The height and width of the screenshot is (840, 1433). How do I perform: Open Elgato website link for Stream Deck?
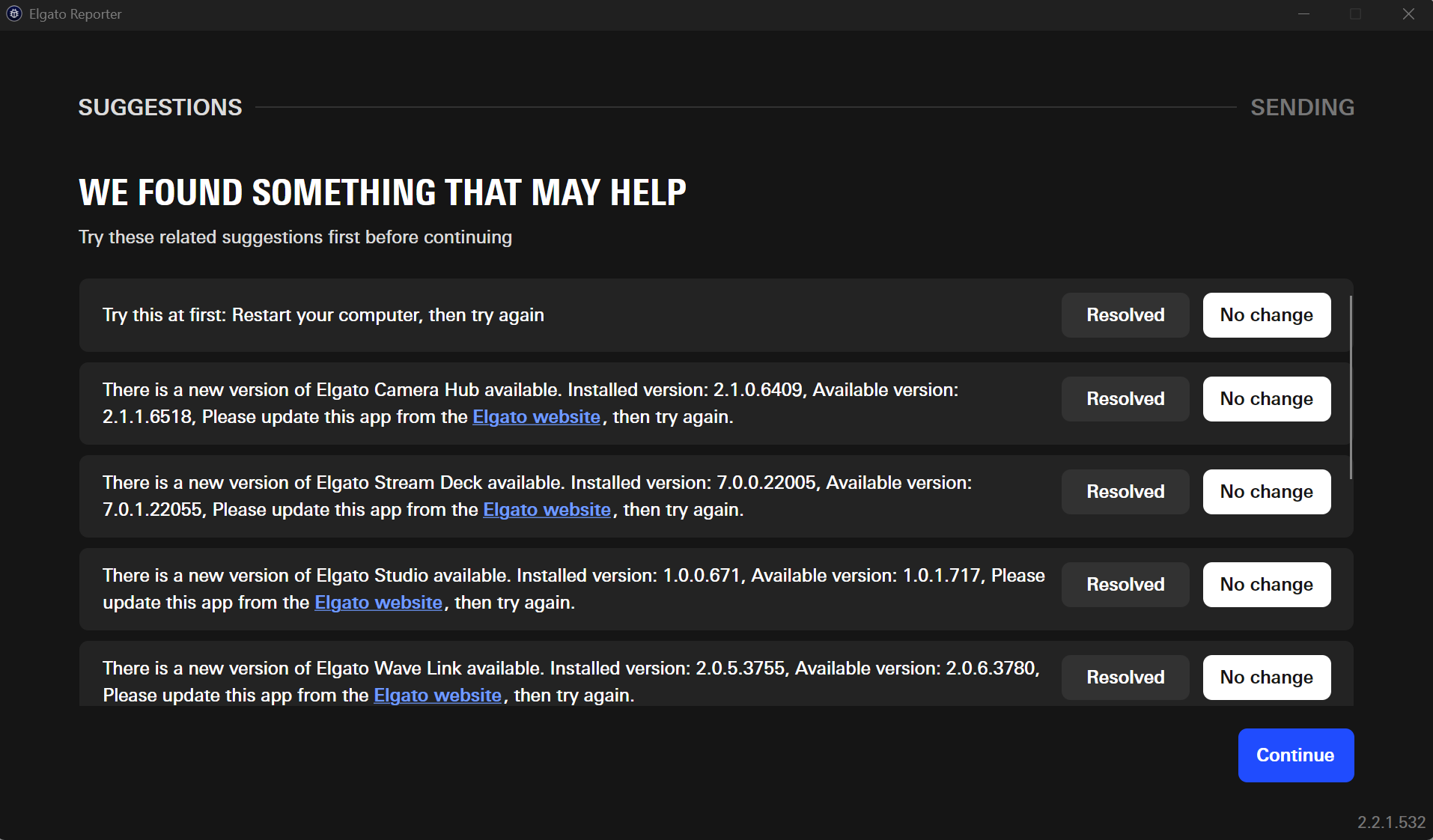pos(546,510)
